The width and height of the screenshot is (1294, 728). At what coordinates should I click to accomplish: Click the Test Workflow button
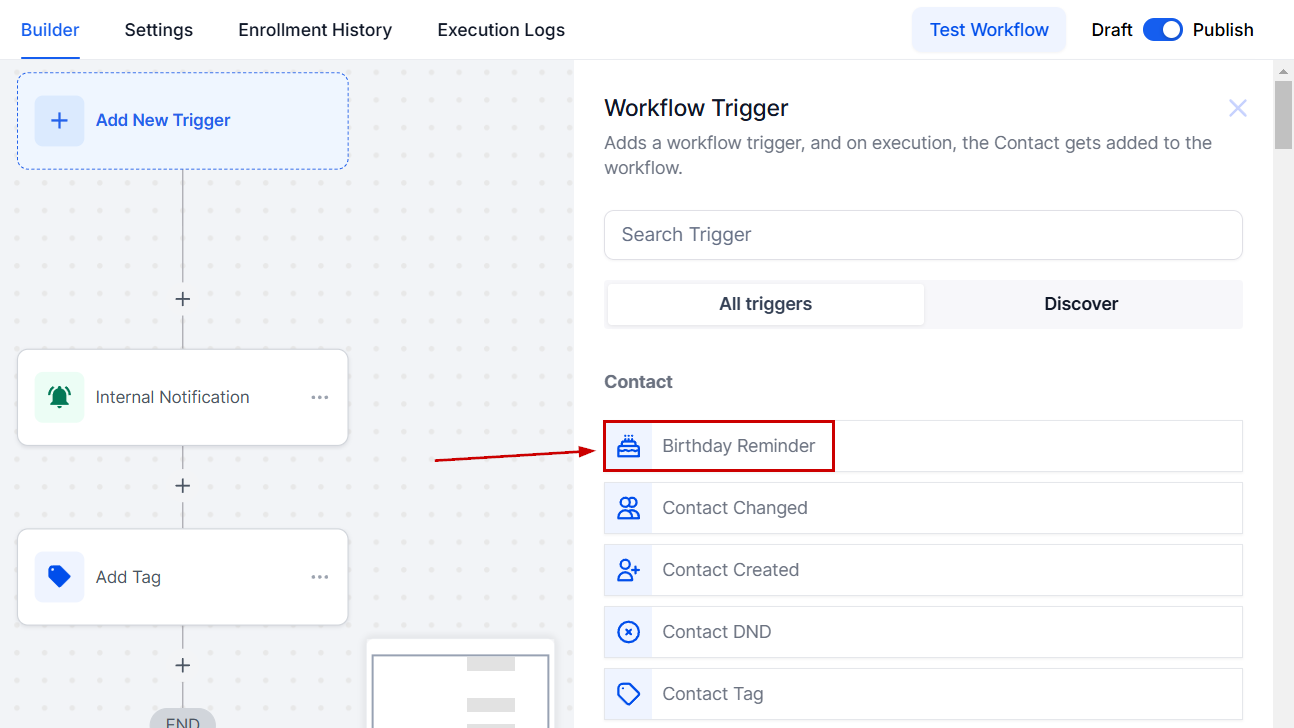click(x=989, y=30)
